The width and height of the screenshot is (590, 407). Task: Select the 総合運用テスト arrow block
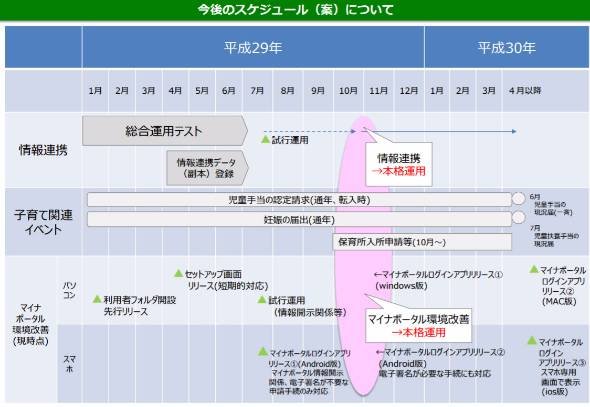coord(165,131)
